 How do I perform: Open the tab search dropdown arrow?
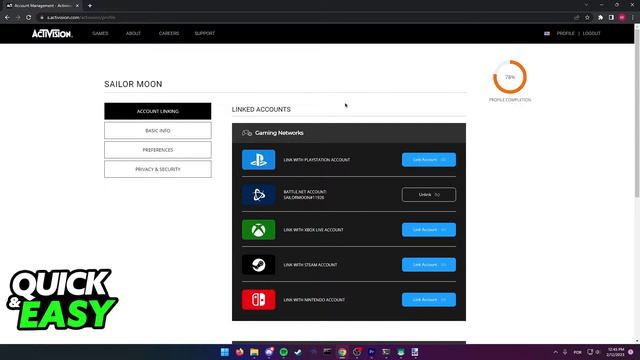click(586, 5)
